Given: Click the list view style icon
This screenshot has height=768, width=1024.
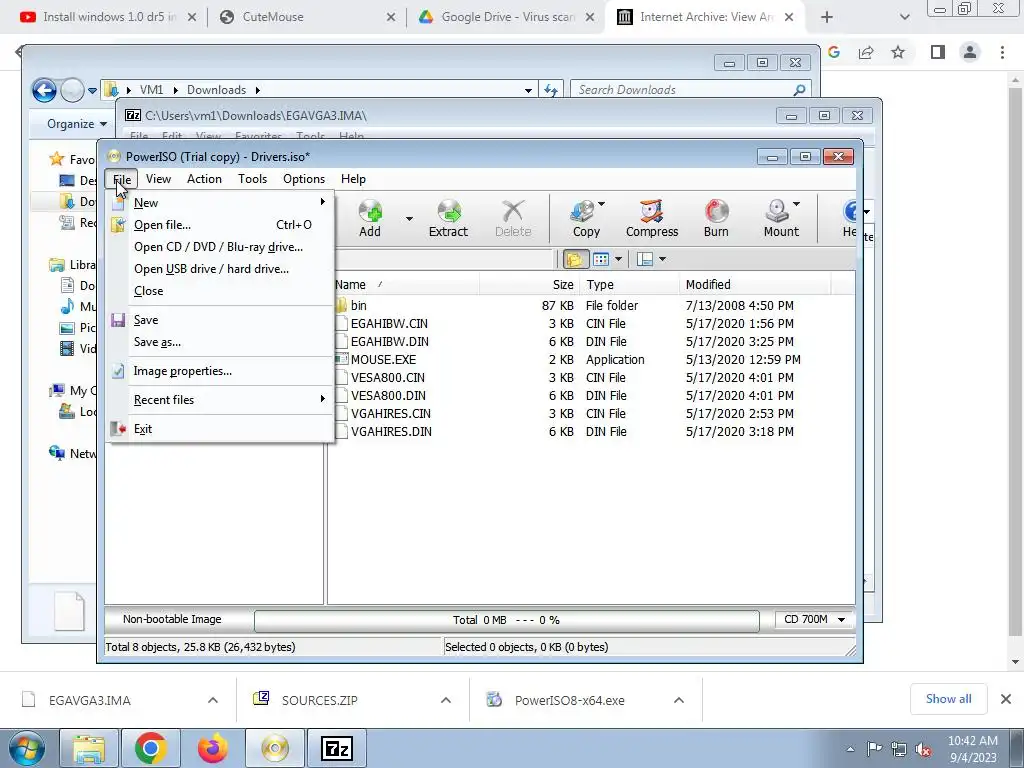Looking at the screenshot, I should pyautogui.click(x=601, y=259).
